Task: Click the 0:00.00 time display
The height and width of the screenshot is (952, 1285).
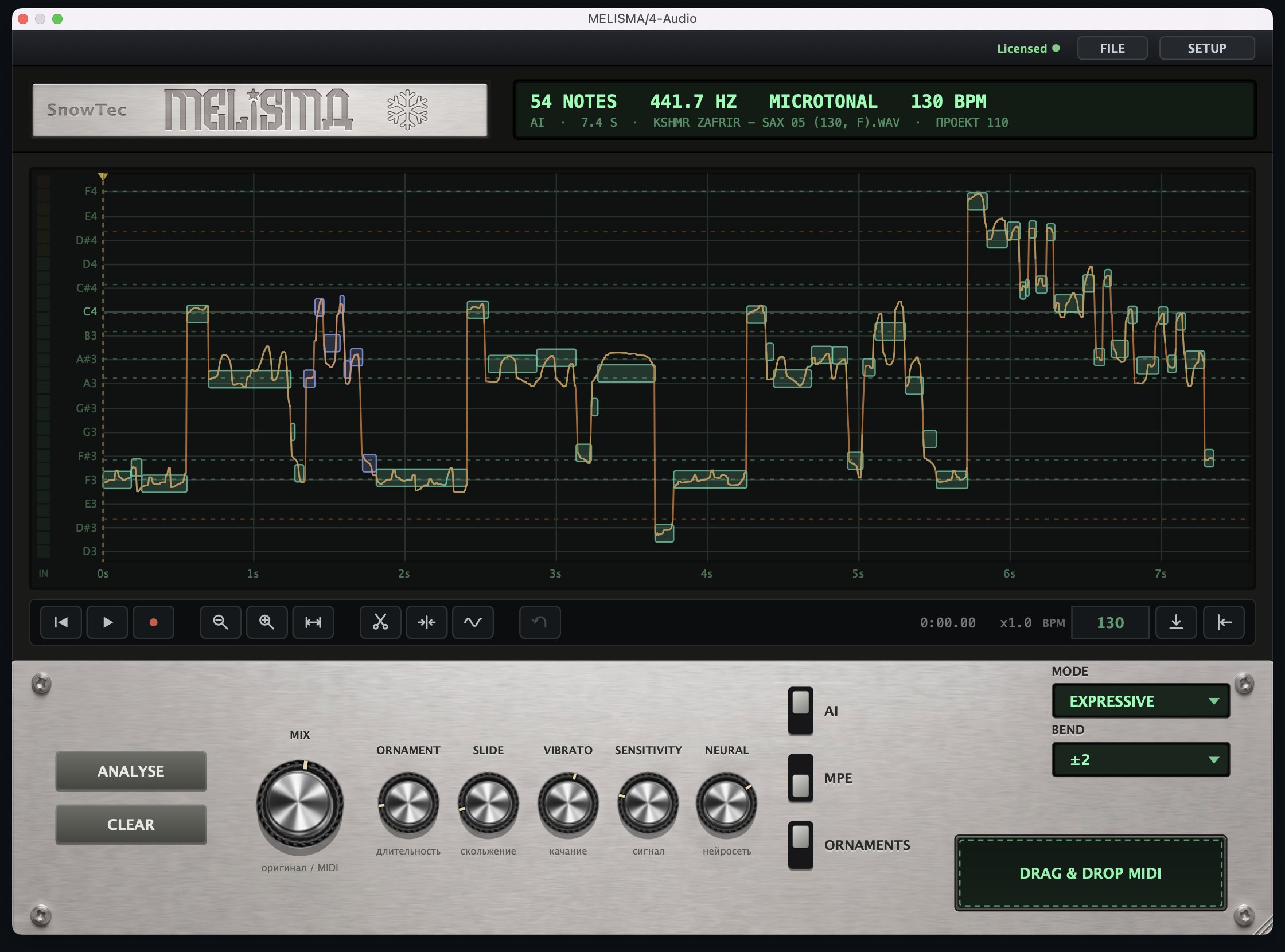Action: tap(948, 623)
